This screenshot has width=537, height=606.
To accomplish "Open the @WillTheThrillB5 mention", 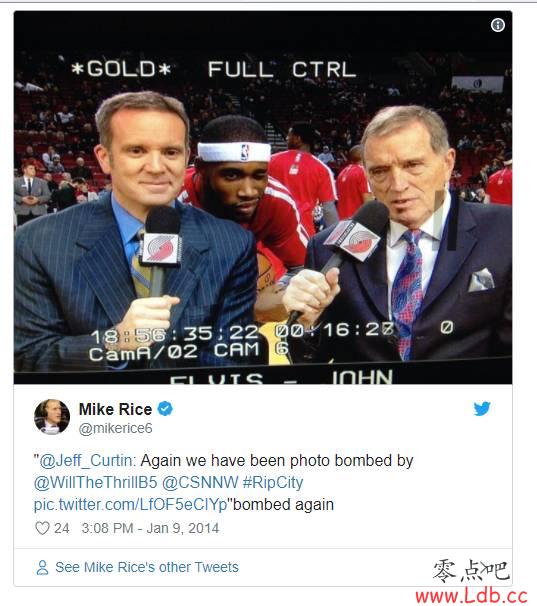I will pyautogui.click(x=95, y=483).
